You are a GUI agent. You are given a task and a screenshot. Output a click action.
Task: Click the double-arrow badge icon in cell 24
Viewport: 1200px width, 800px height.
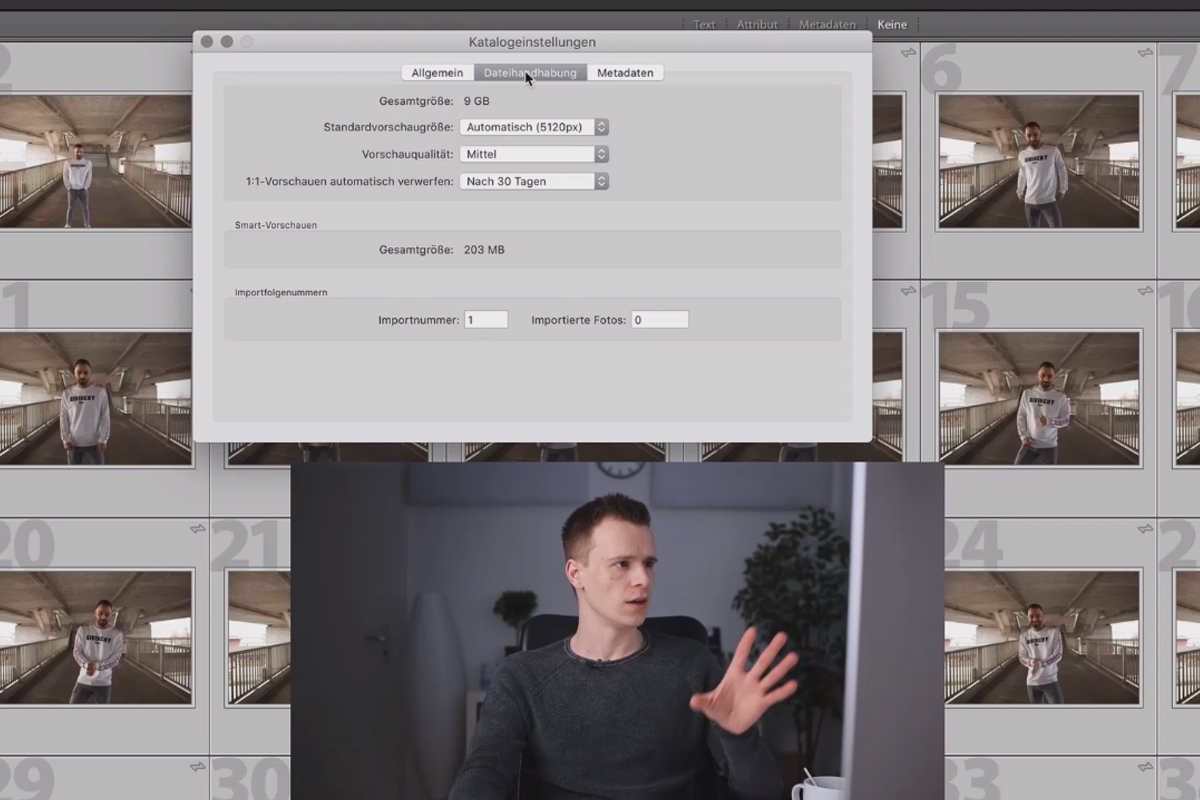(x=1145, y=529)
